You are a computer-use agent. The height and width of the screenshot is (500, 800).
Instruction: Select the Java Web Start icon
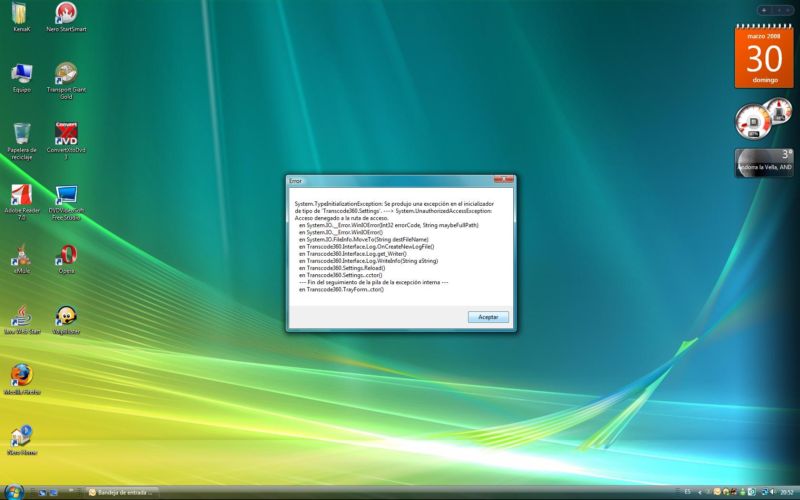(22, 320)
